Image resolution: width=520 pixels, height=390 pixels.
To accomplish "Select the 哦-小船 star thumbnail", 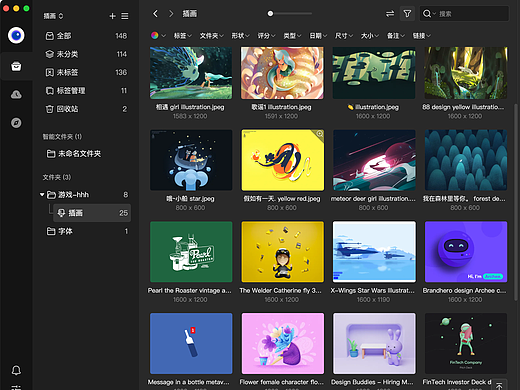I will [191, 160].
